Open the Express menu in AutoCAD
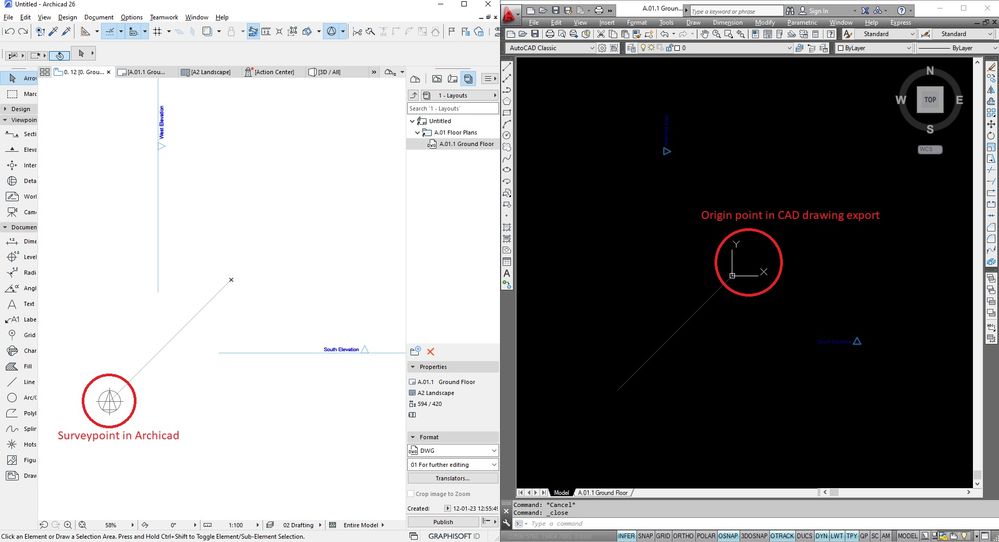The image size is (999, 542). pos(900,22)
